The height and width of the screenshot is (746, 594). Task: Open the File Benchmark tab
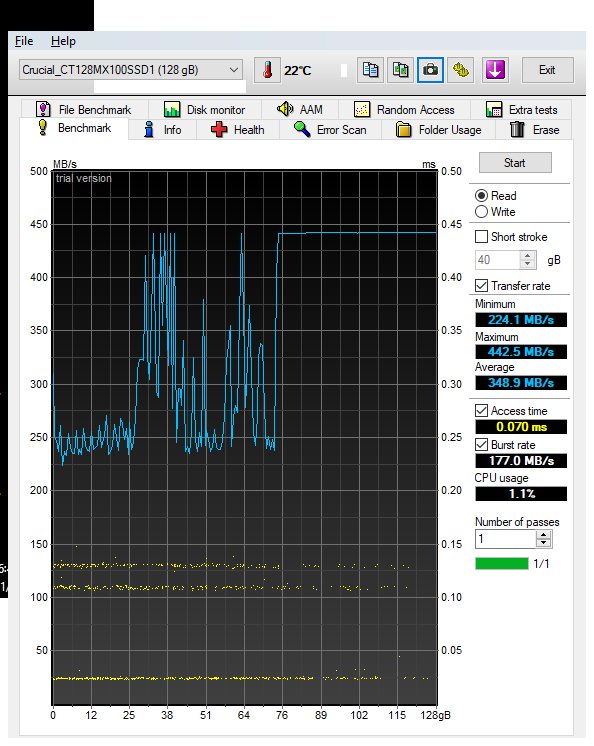[x=84, y=109]
